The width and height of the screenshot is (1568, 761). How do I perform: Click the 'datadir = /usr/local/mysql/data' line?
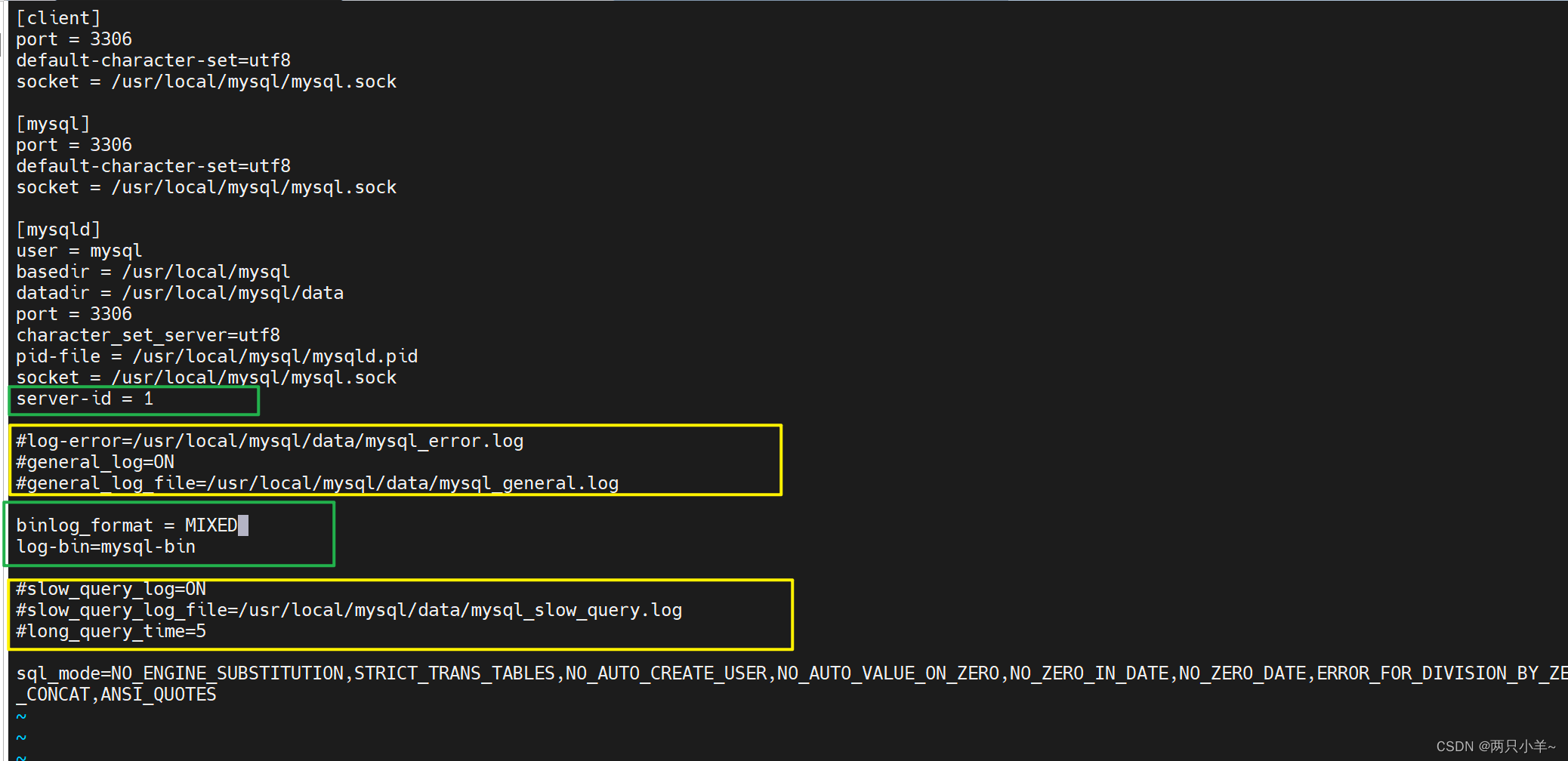[x=180, y=293]
